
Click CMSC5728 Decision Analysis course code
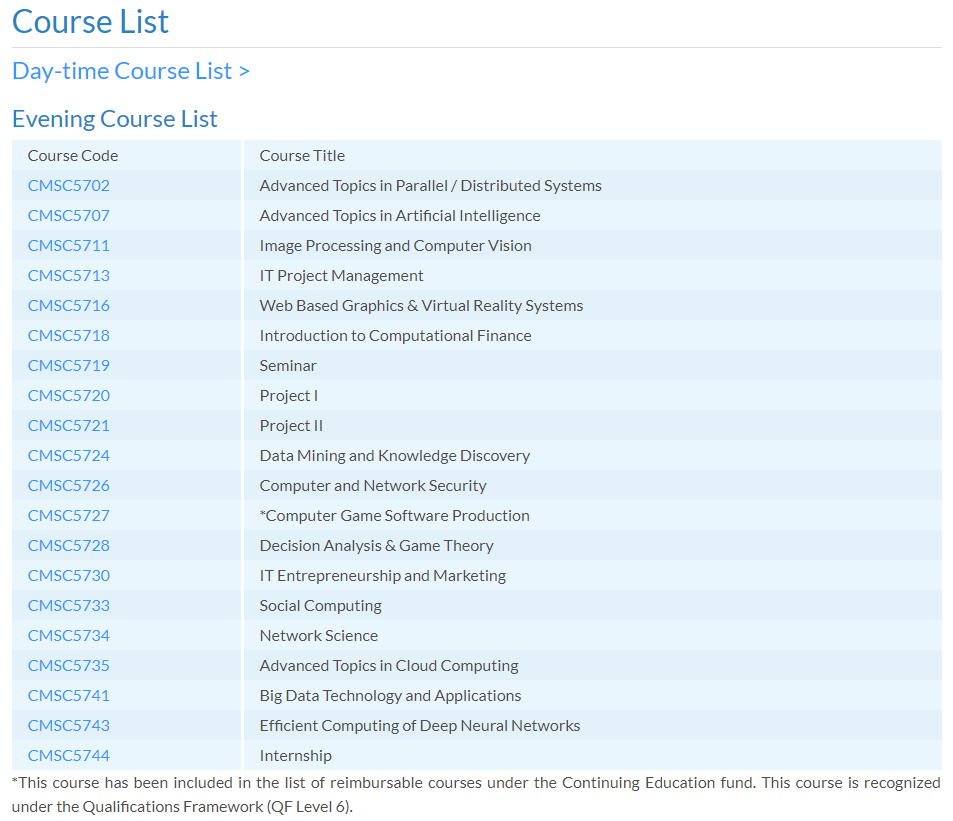[x=69, y=545]
